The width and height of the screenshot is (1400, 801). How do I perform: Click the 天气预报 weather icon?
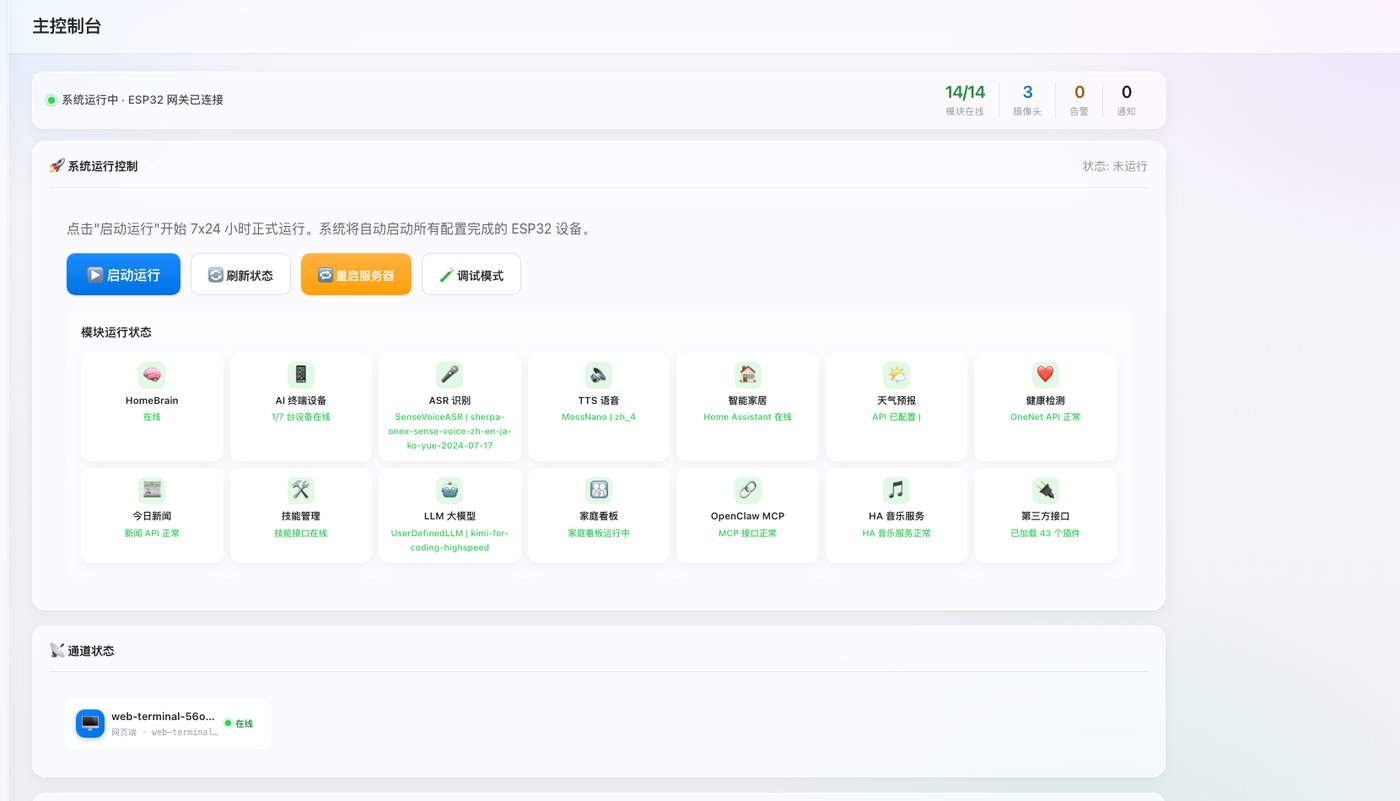[896, 375]
